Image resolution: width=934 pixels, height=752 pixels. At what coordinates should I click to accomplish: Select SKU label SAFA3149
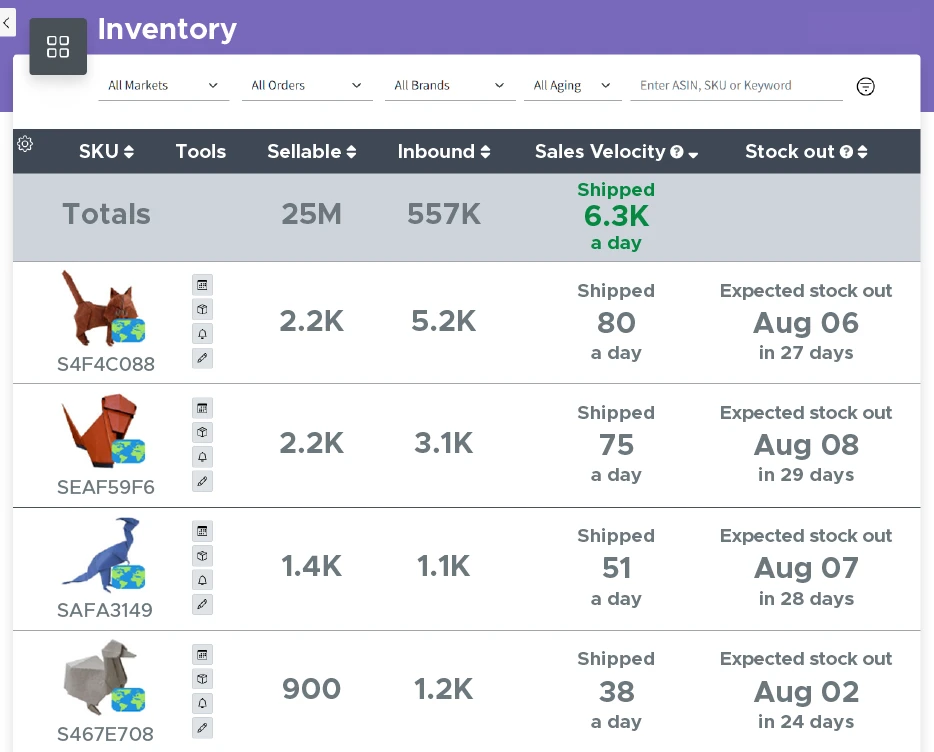[x=104, y=610]
